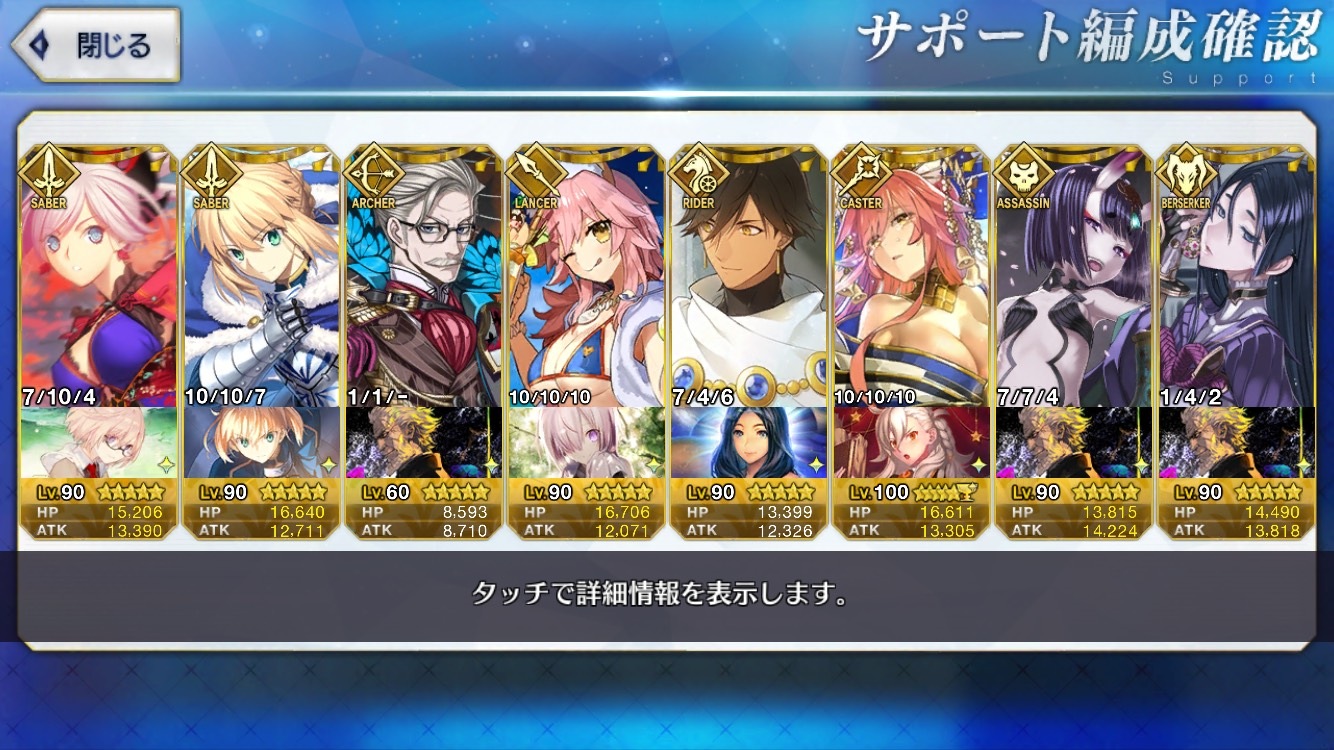This screenshot has width=1334, height=750.
Task: Tap the 閉じる close button
Action: click(94, 45)
